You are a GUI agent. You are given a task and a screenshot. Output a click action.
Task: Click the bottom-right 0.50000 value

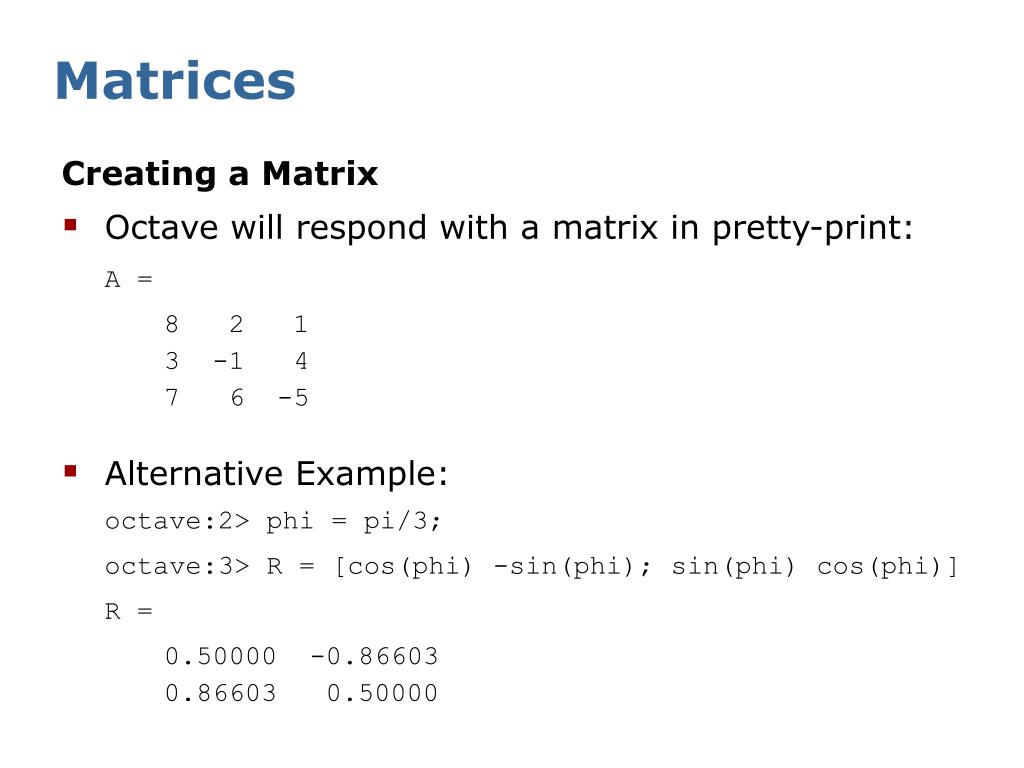pyautogui.click(x=382, y=693)
